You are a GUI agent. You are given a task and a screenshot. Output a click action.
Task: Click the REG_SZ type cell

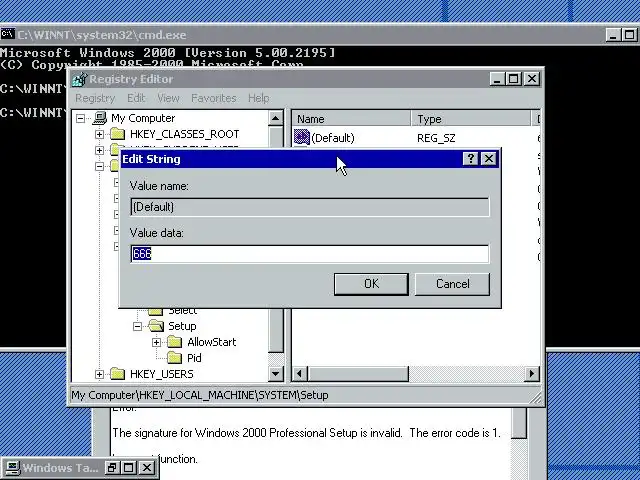tap(436, 138)
